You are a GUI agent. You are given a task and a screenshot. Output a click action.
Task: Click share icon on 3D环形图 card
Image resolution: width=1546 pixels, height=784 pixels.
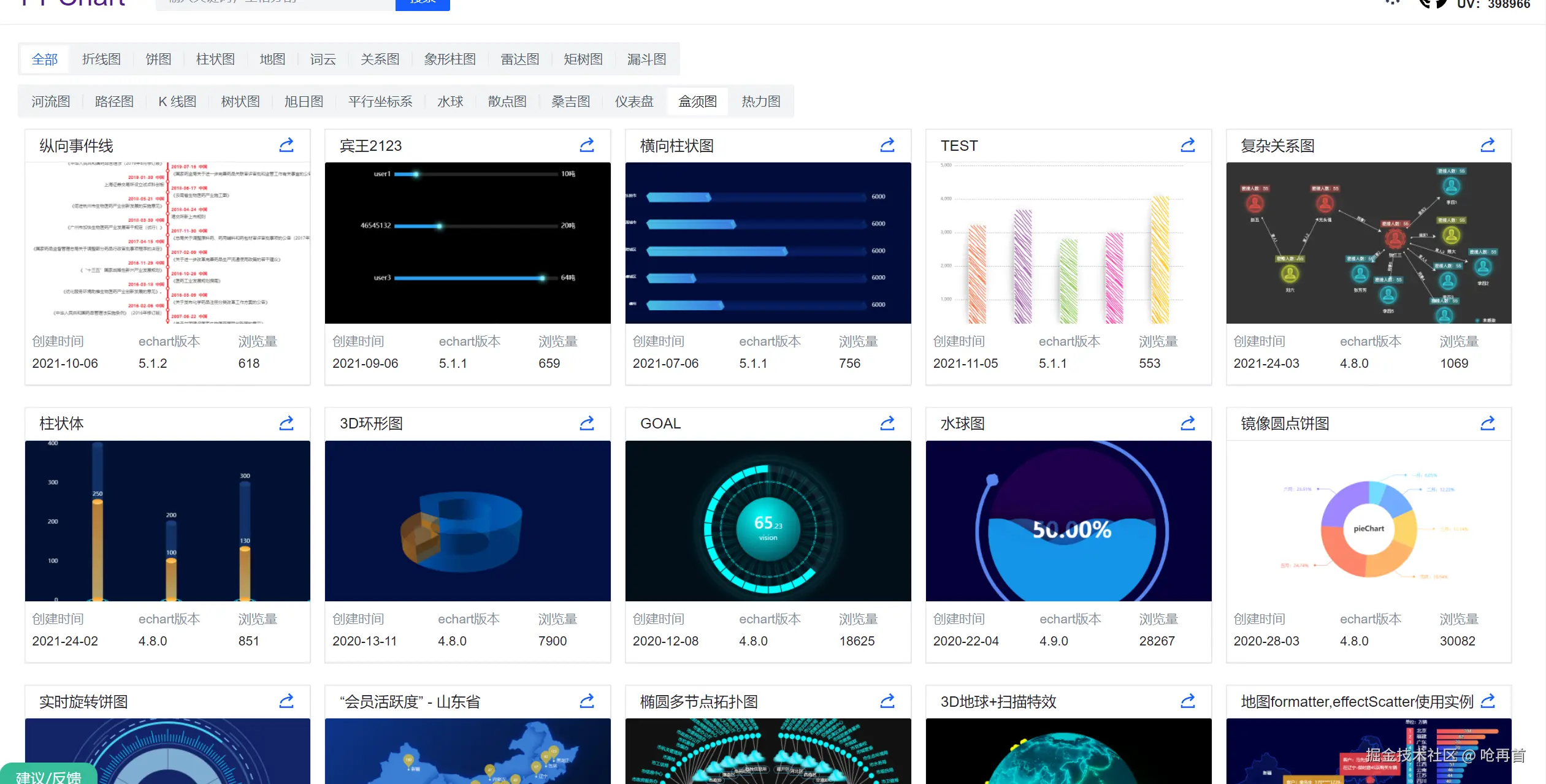point(587,424)
